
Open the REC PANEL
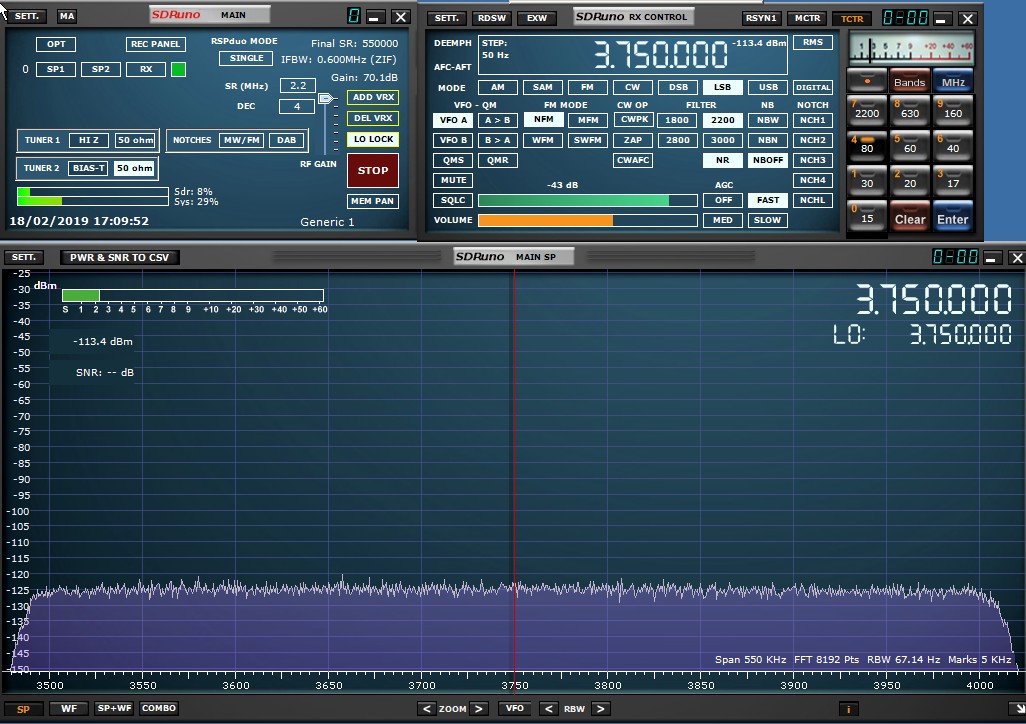(155, 45)
